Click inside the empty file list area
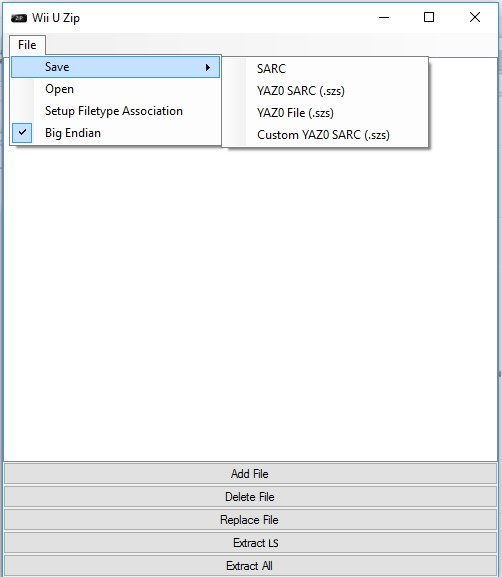 (x=250, y=302)
